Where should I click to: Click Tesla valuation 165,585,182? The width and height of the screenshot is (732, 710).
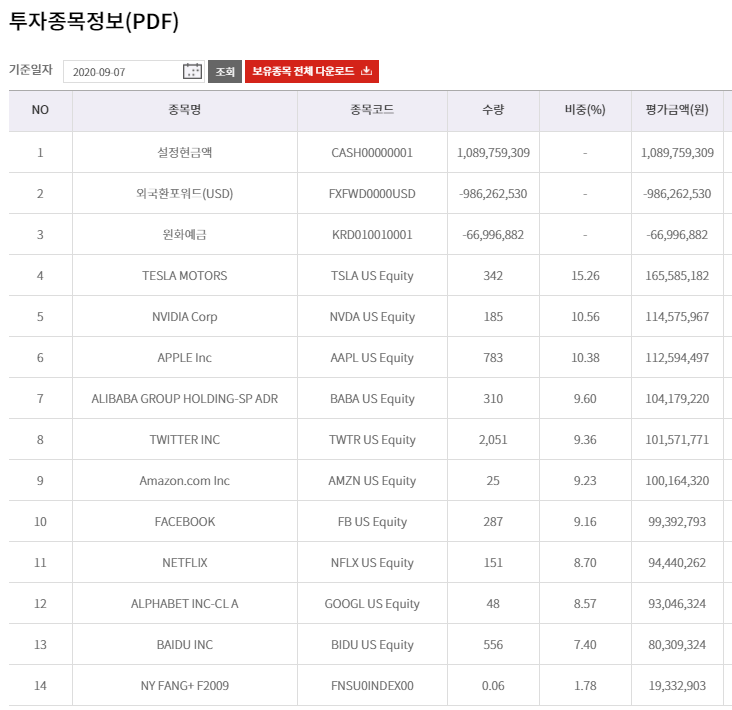tap(677, 276)
